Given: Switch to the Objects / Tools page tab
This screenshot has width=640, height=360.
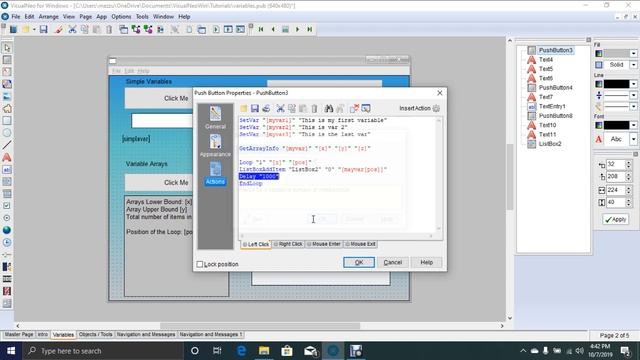Looking at the screenshot, I should point(95,334).
